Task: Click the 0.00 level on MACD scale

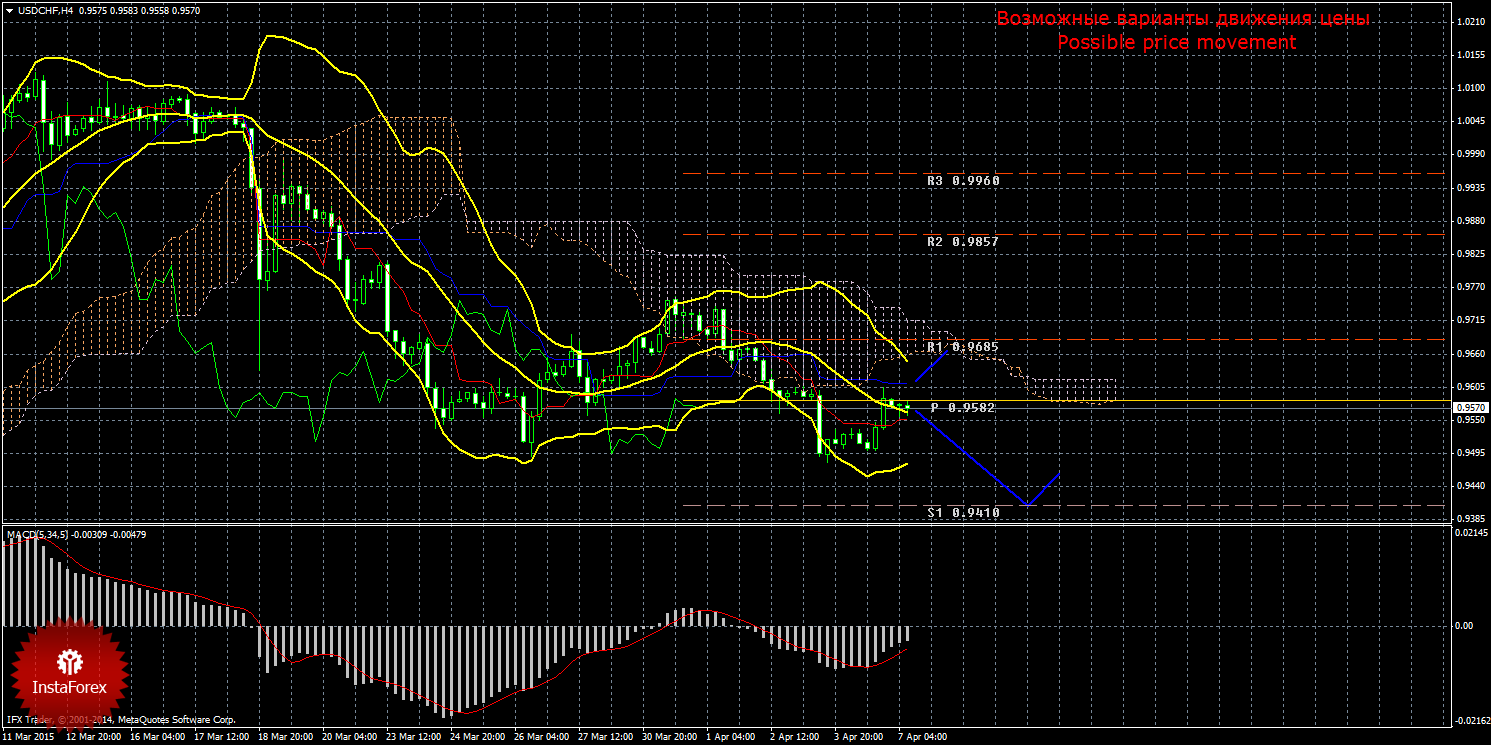Action: coord(1463,626)
